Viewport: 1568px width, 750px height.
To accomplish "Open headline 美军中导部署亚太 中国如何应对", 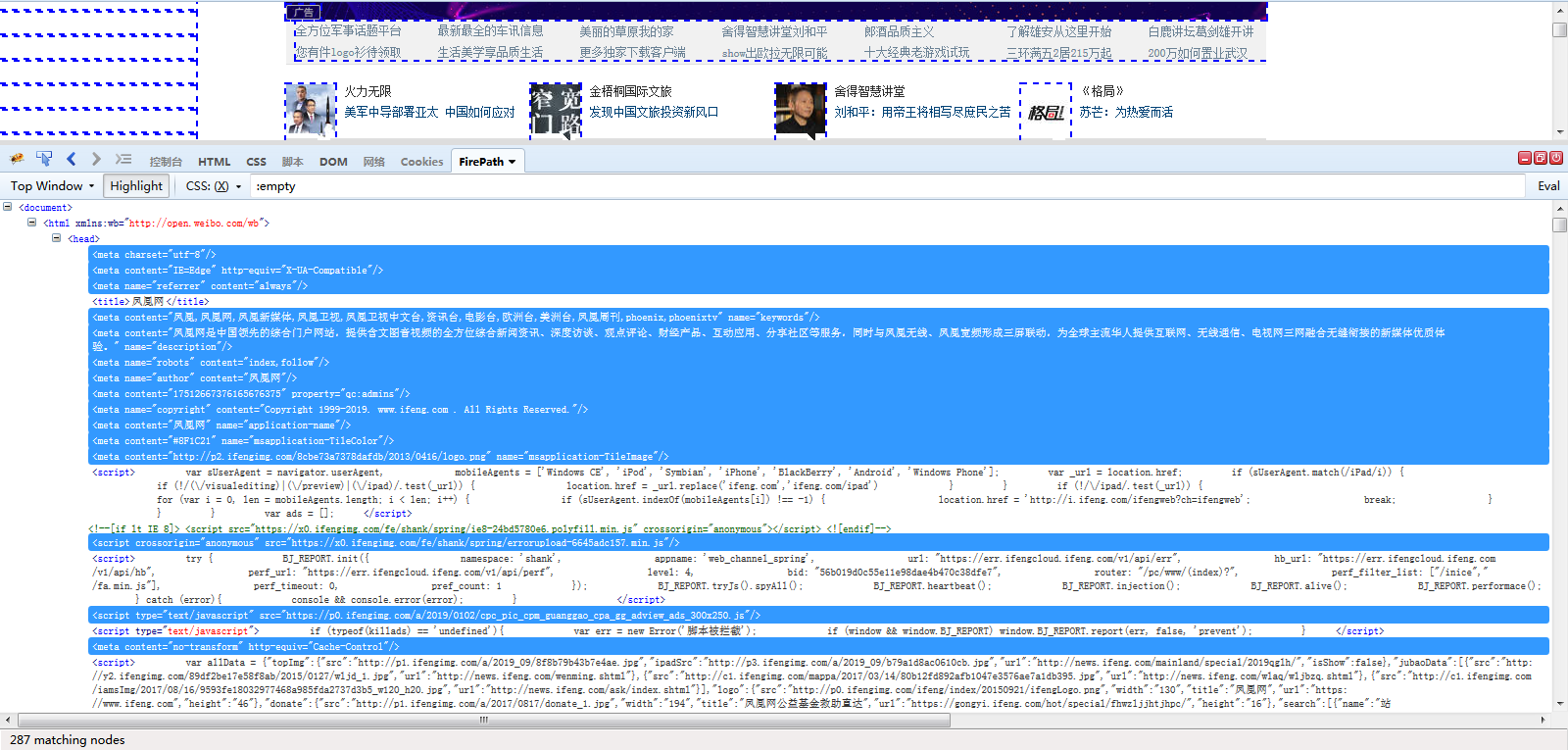I will tap(429, 112).
